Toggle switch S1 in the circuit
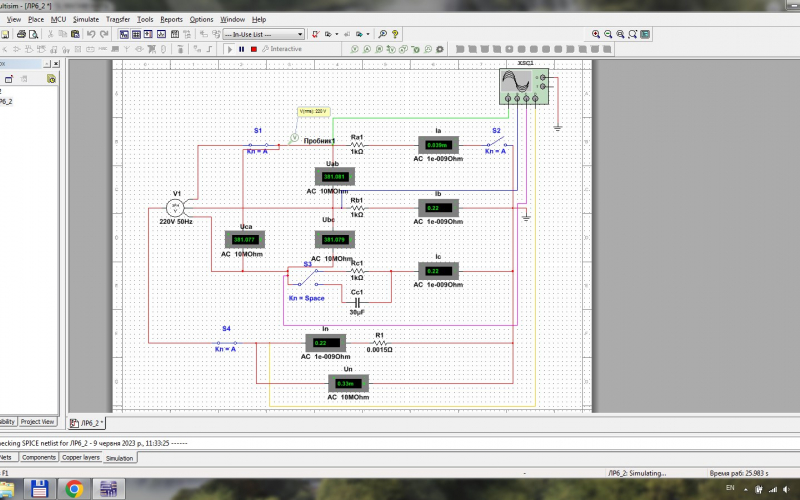The height and width of the screenshot is (500, 800). click(258, 145)
